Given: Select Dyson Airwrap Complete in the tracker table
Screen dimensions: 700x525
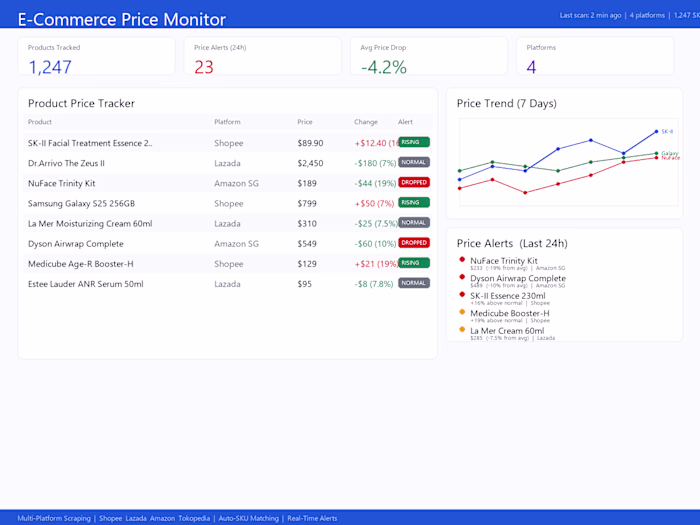Looking at the screenshot, I should coord(75,244).
